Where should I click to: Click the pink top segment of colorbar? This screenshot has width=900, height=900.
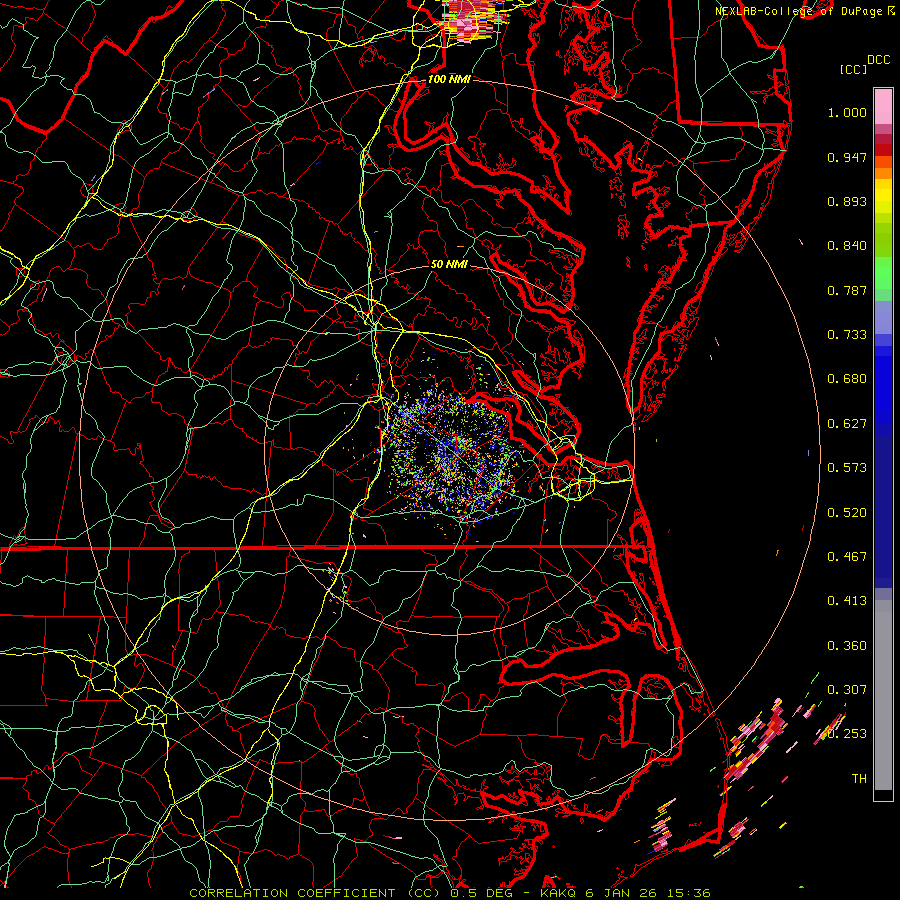pos(883,106)
